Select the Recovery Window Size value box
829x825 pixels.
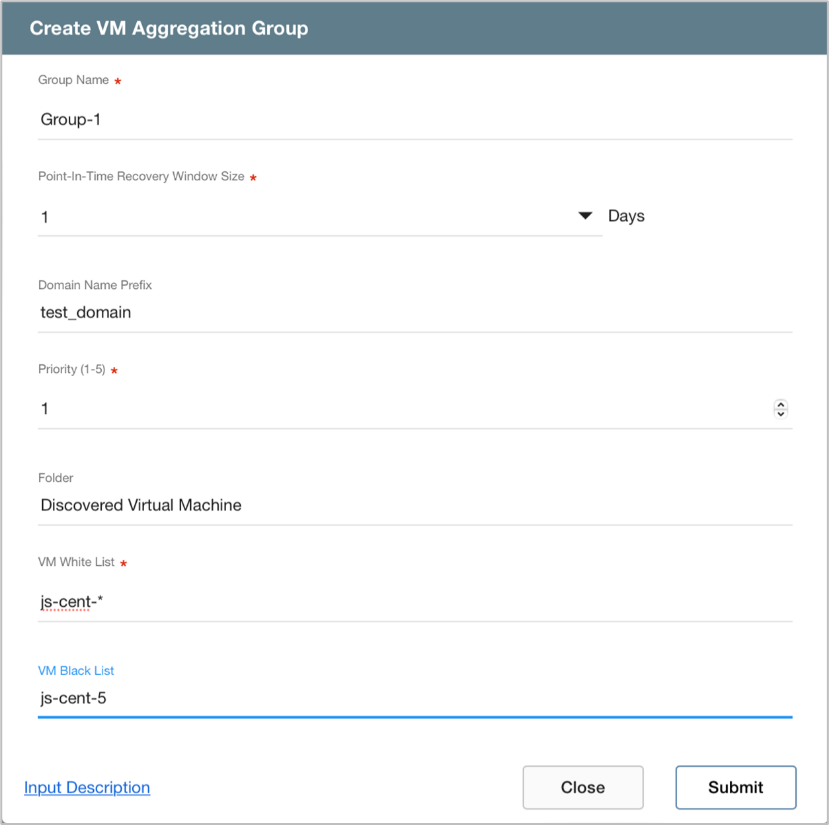(300, 216)
